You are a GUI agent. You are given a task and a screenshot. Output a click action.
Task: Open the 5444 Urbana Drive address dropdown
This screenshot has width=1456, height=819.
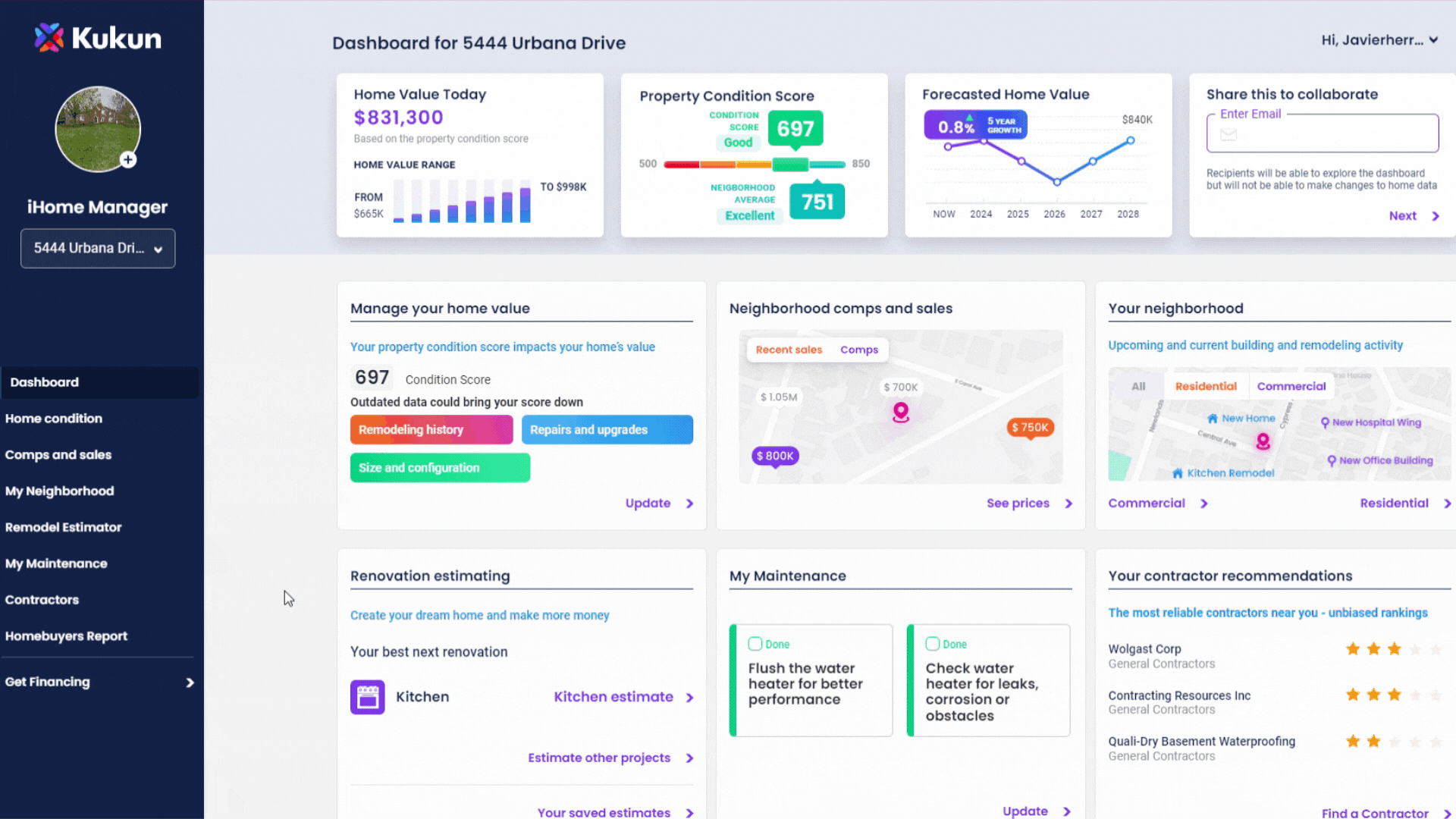pyautogui.click(x=98, y=249)
